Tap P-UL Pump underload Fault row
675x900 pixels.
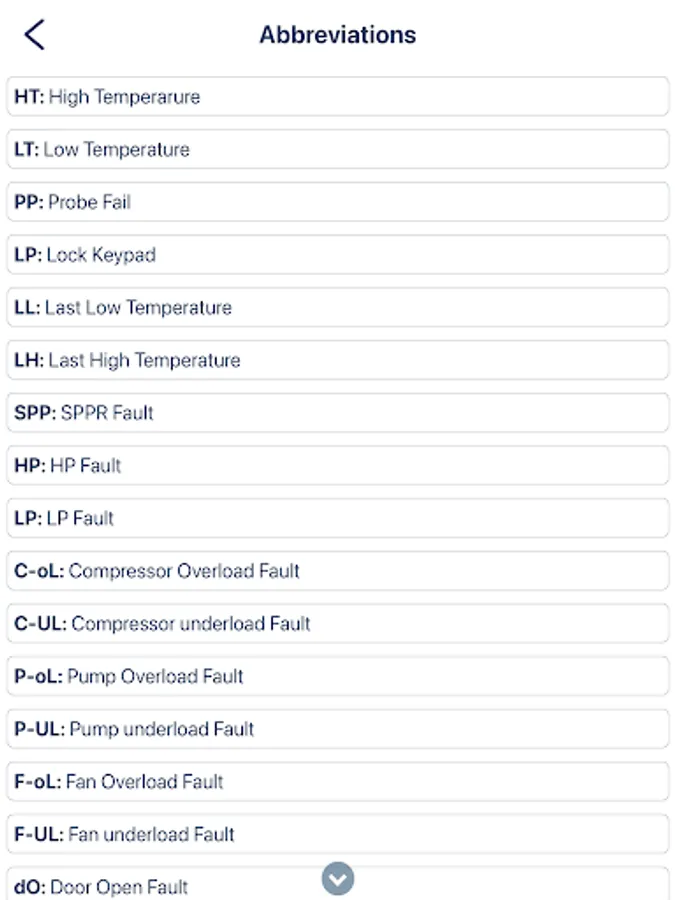click(x=337, y=729)
